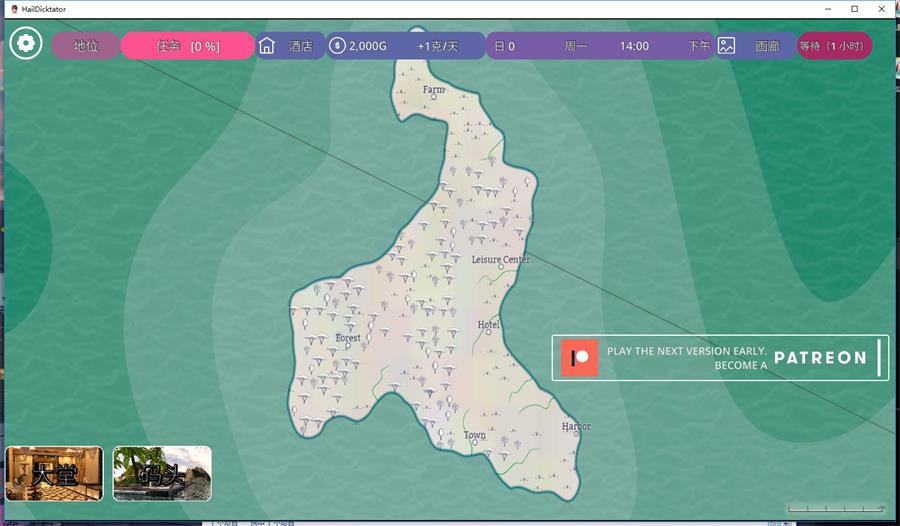Open the 地位 status panel

coord(86,46)
